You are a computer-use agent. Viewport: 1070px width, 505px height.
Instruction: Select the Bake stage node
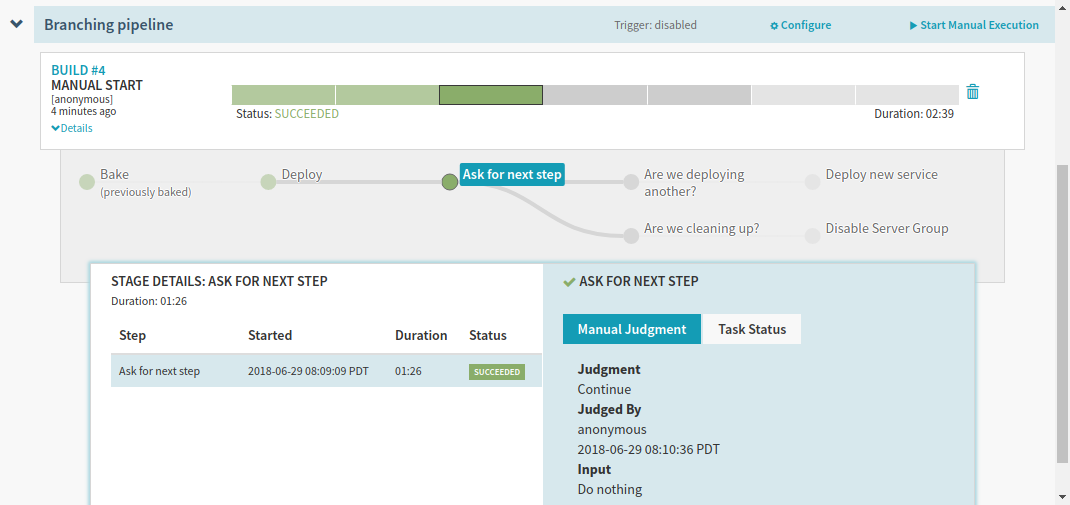pyautogui.click(x=87, y=182)
